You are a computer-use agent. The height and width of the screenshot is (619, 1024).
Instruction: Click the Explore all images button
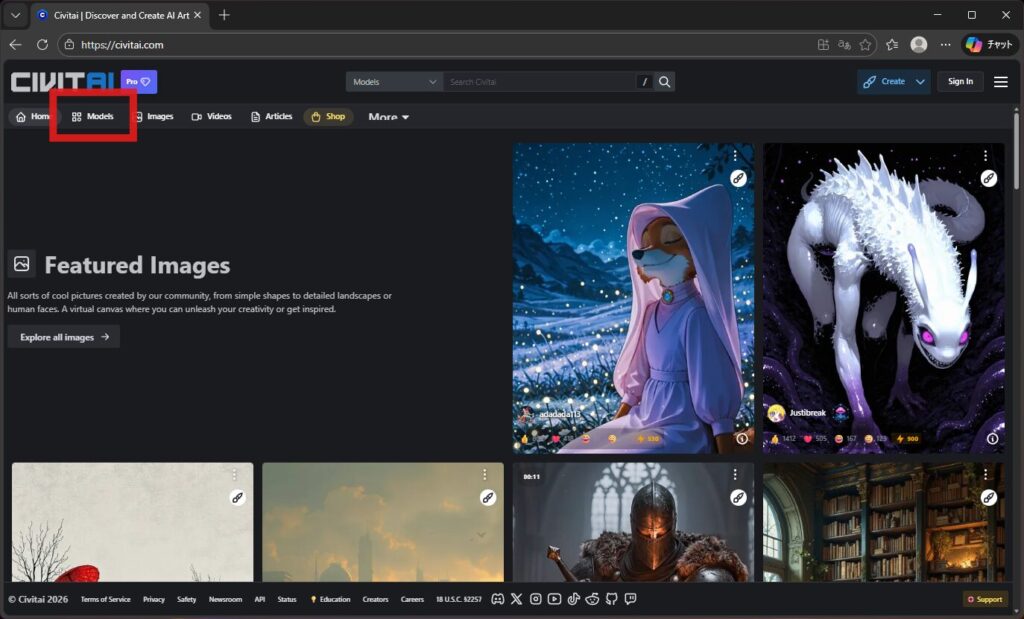pyautogui.click(x=64, y=337)
